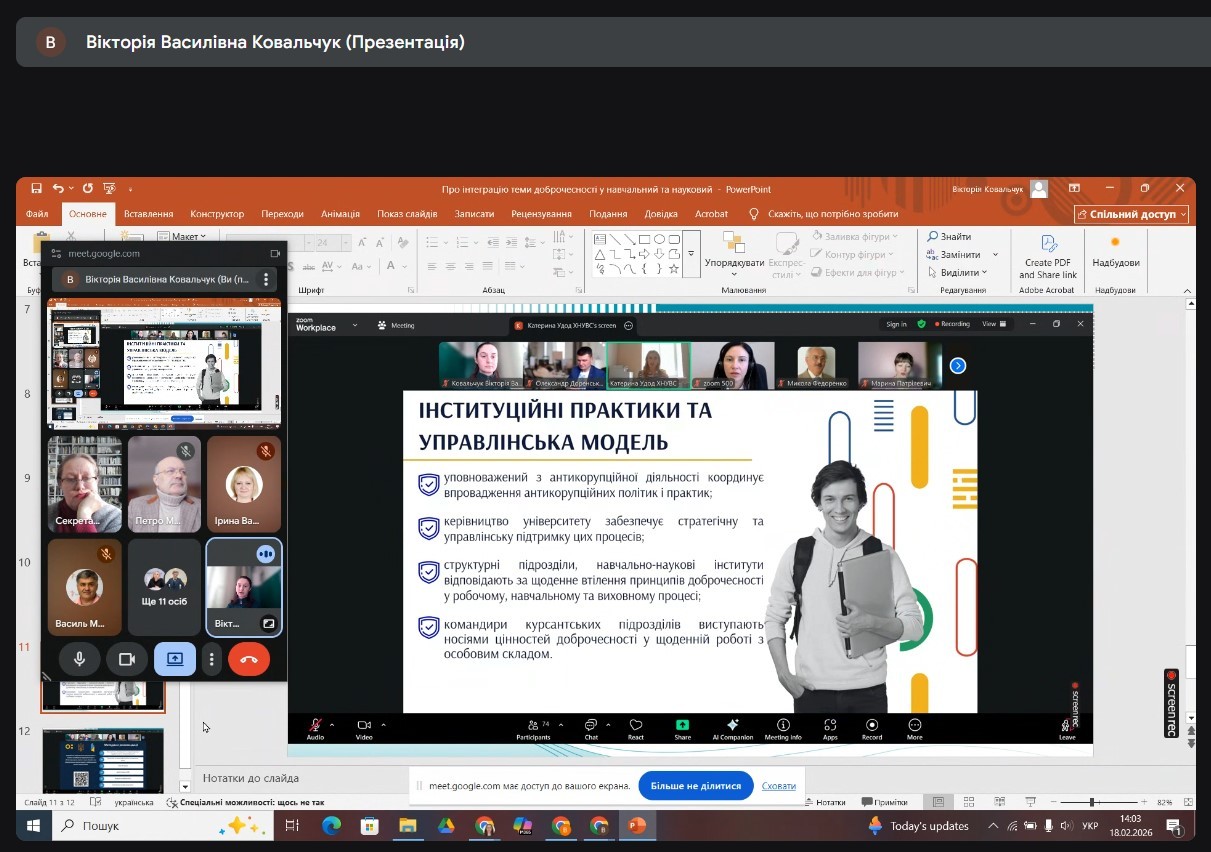Click Create PDF and Share link

tap(1048, 257)
